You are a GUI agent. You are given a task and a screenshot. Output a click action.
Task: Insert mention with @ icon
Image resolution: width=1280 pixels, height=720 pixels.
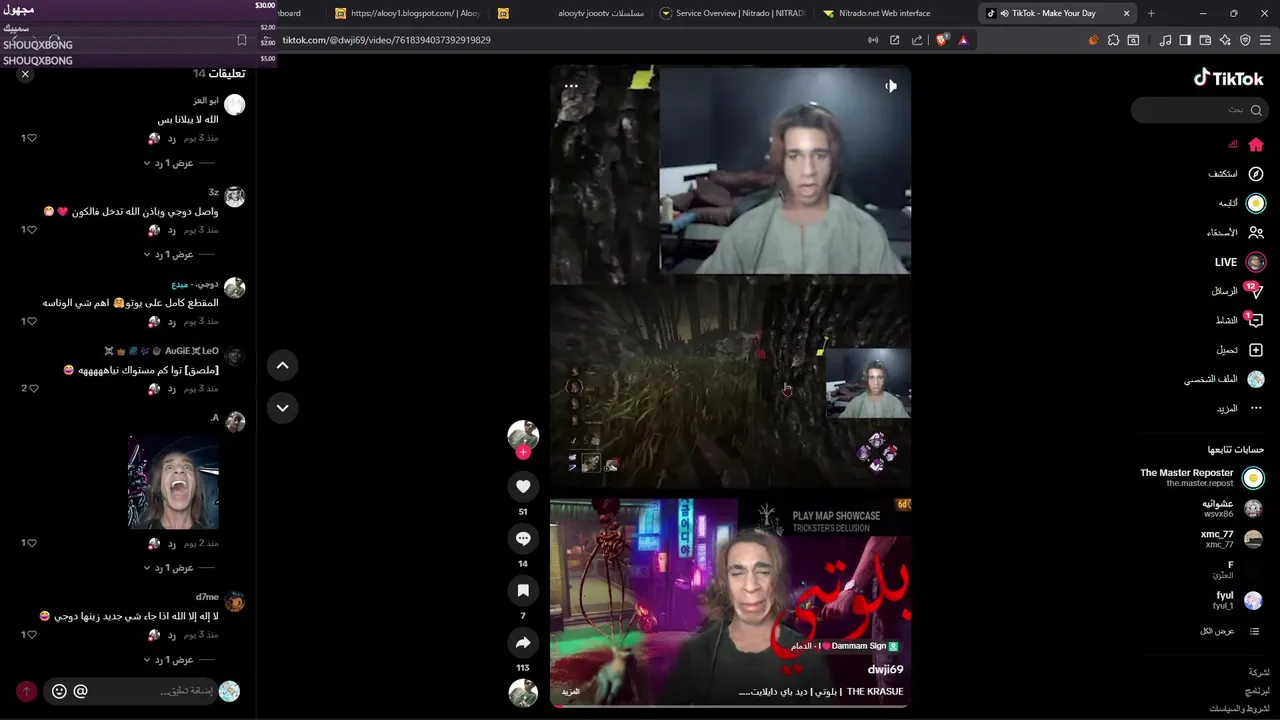click(x=81, y=691)
